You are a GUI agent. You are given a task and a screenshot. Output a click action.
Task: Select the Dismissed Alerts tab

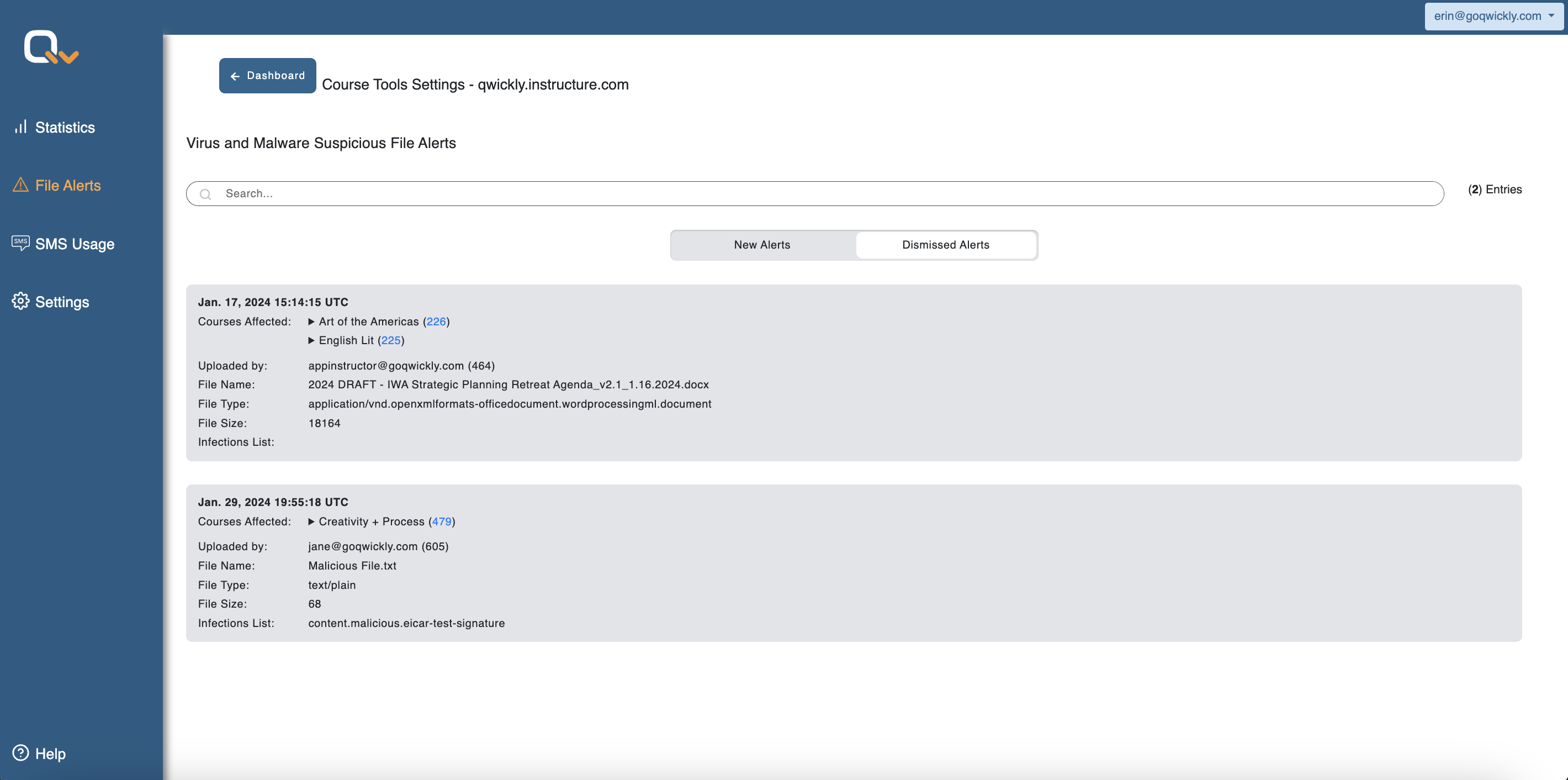click(945, 245)
